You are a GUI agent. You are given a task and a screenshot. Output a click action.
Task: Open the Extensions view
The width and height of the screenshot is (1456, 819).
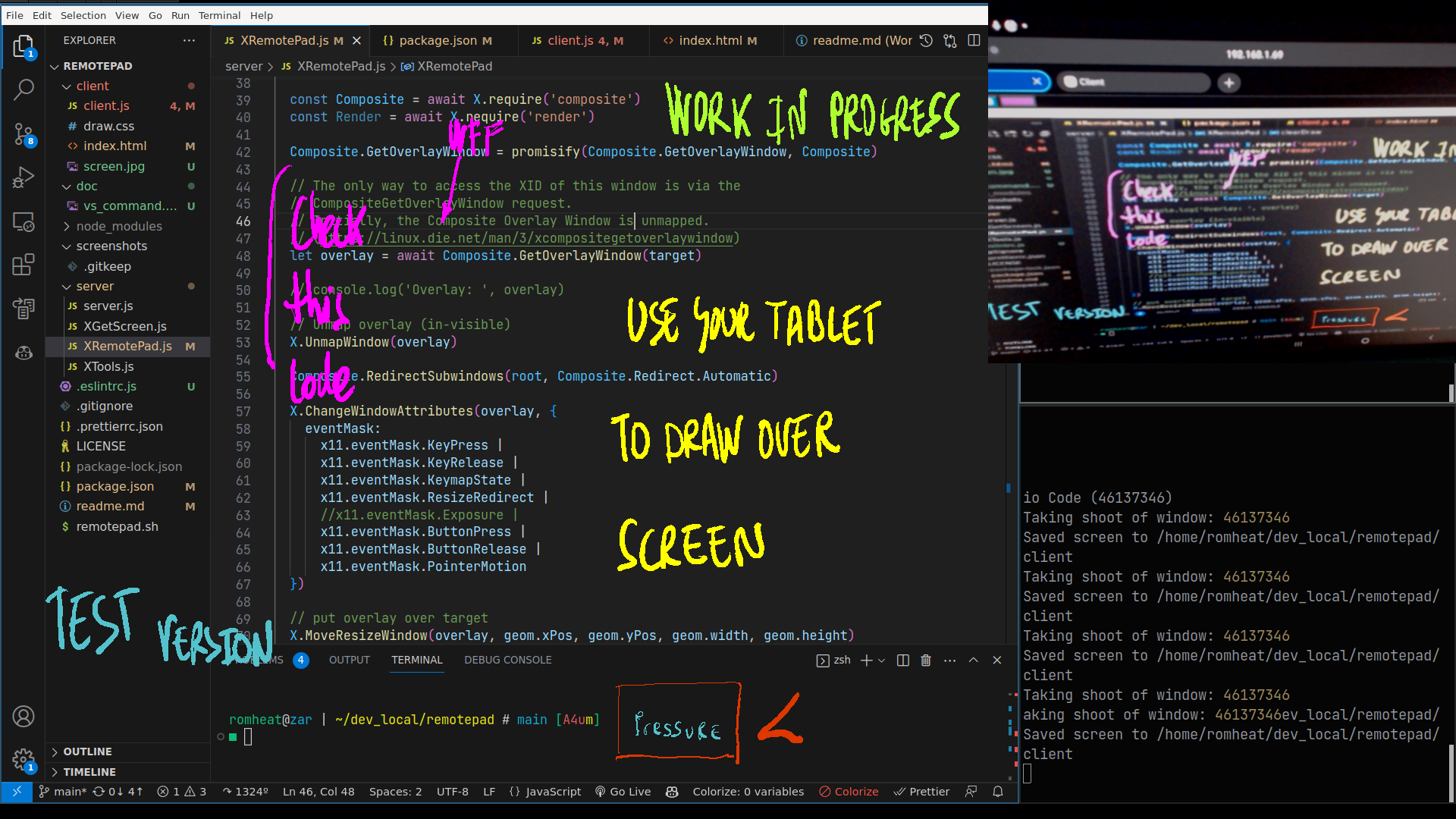24,264
